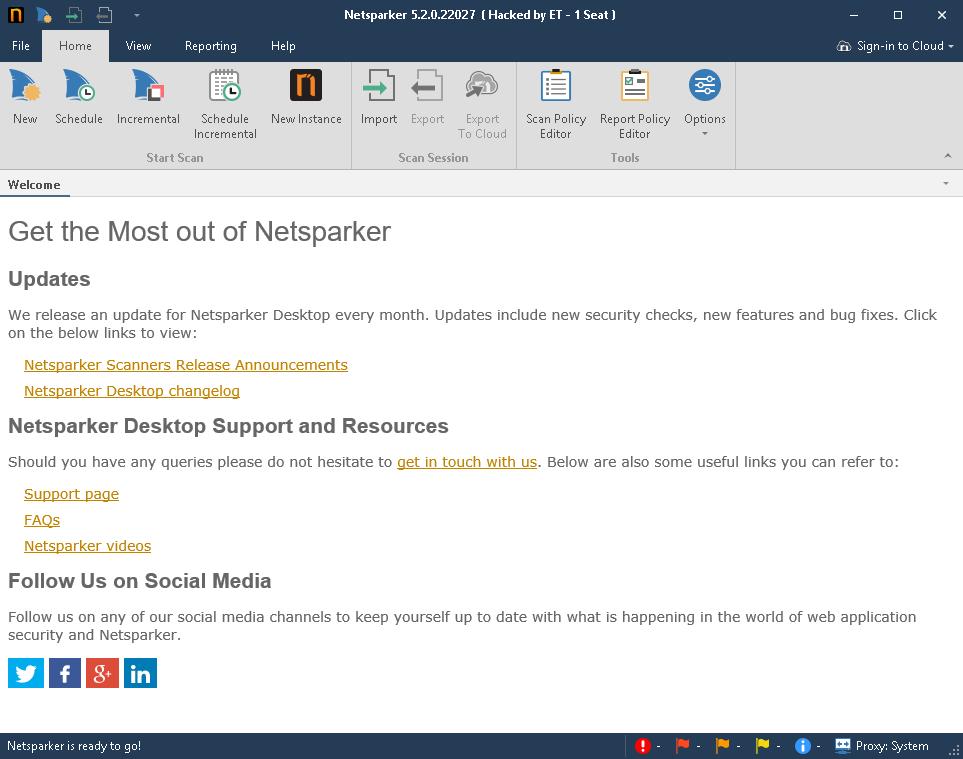Maximize the Netsparker window
The width and height of the screenshot is (963, 759).
click(898, 15)
